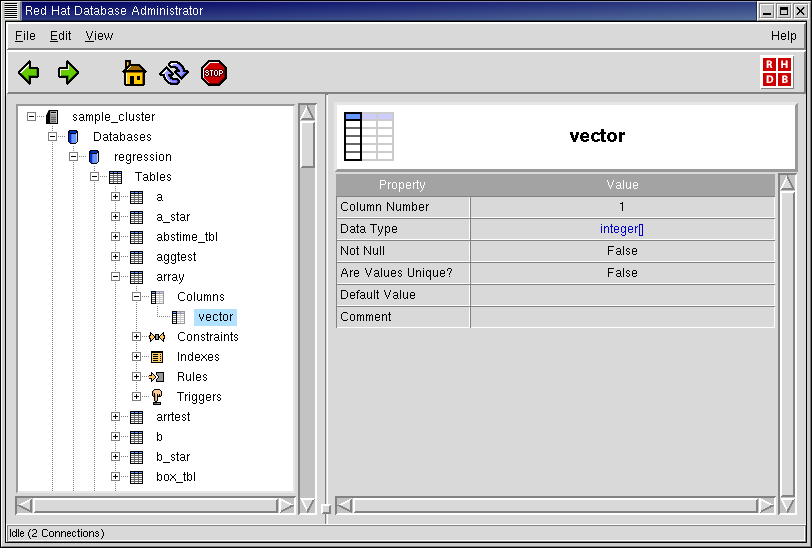Open the window menu in the title bar
The image size is (812, 548).
(11, 10)
